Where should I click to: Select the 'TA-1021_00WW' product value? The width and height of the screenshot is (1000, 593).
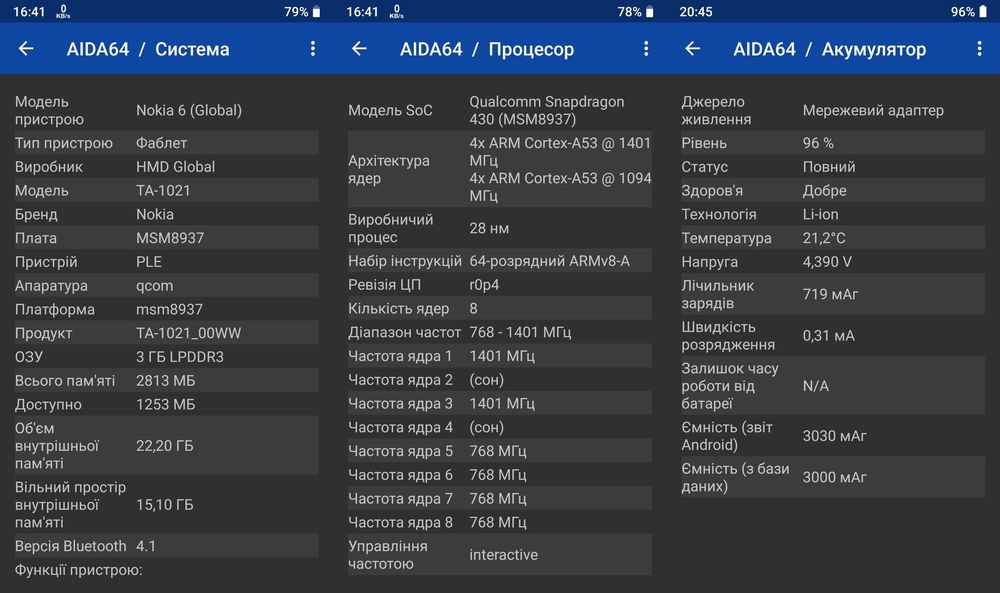point(189,333)
